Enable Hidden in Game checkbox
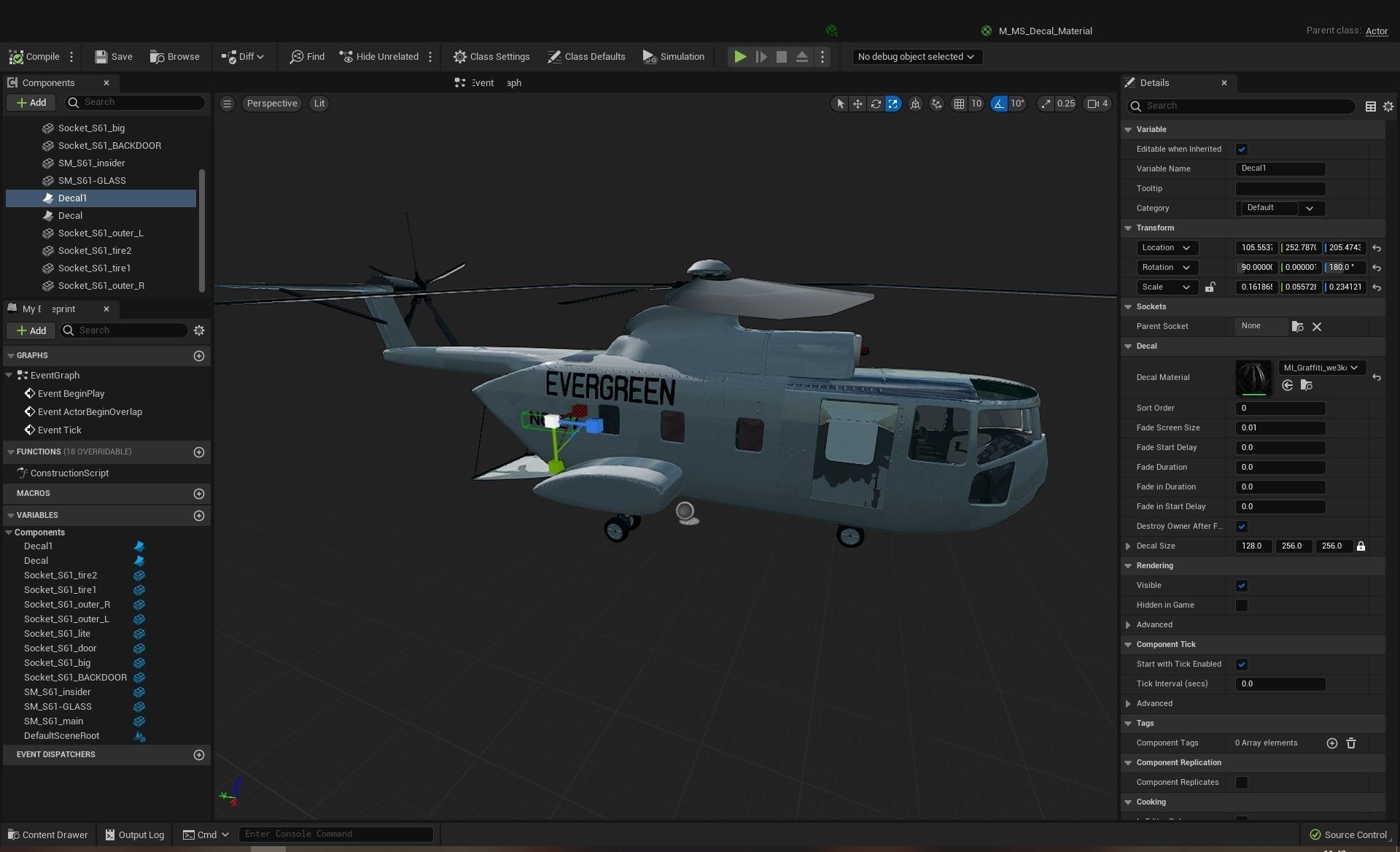This screenshot has width=1400, height=852. 1241,605
